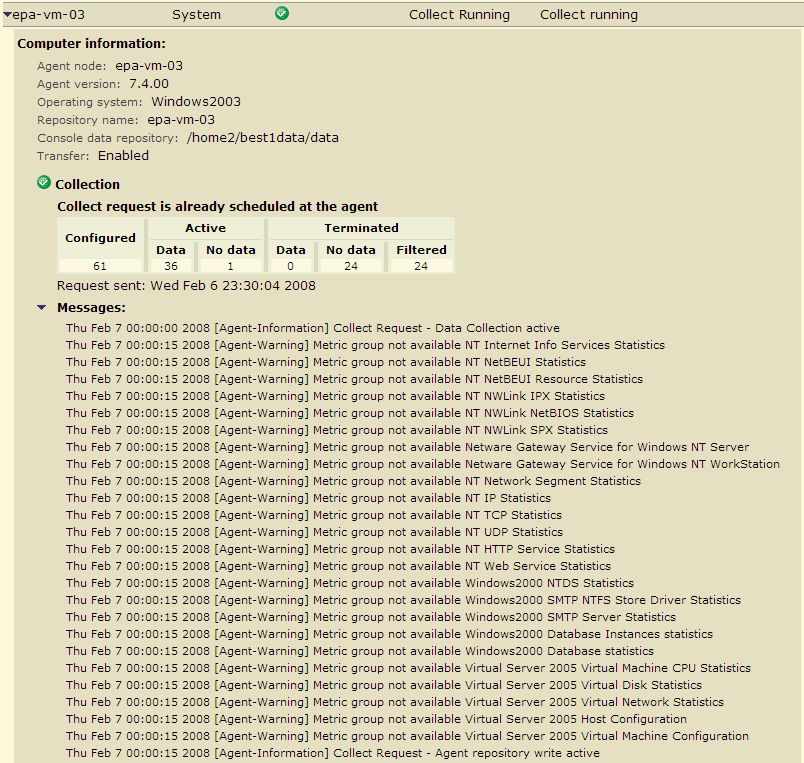
Task: Click the green check icon beside Collection
Action: (44, 182)
